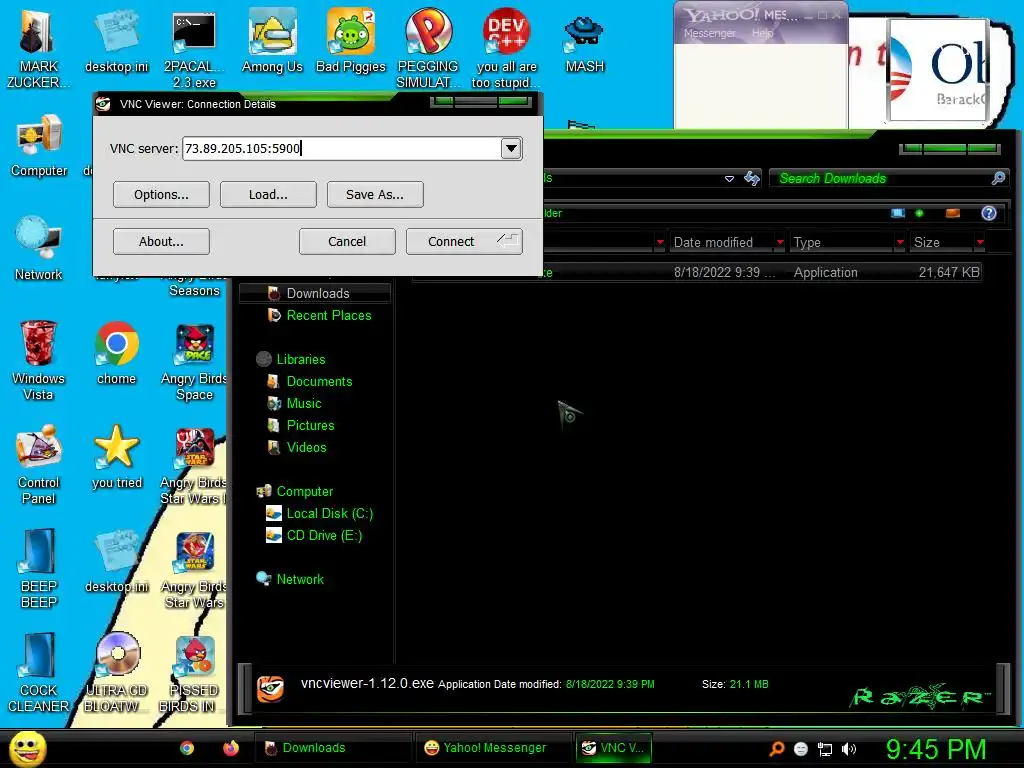Image resolution: width=1024 pixels, height=768 pixels.
Task: Select the file row dated 8/18/2022 9:39
Action: 697,272
